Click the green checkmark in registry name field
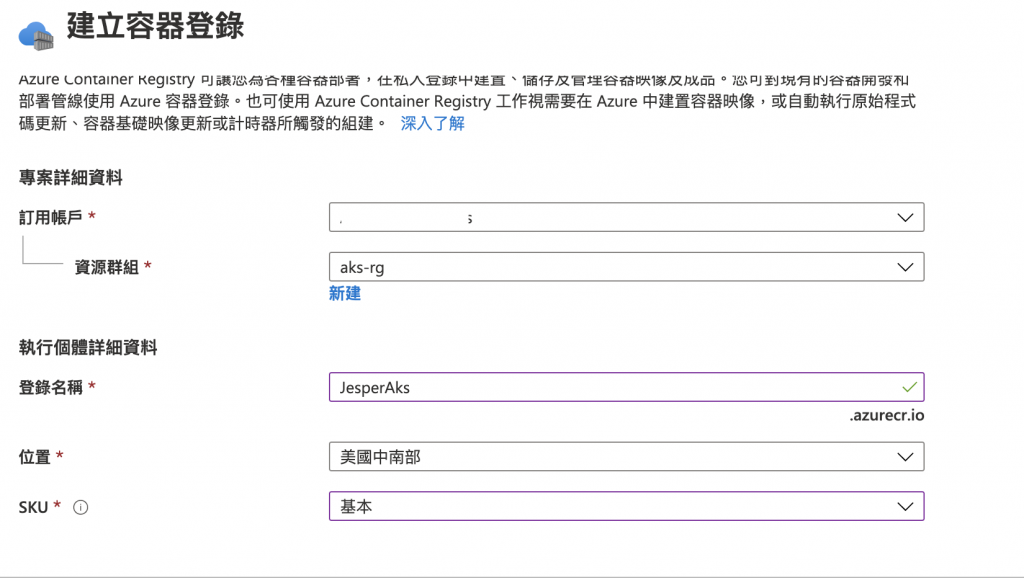Screen dimensions: 1024x578 909,387
